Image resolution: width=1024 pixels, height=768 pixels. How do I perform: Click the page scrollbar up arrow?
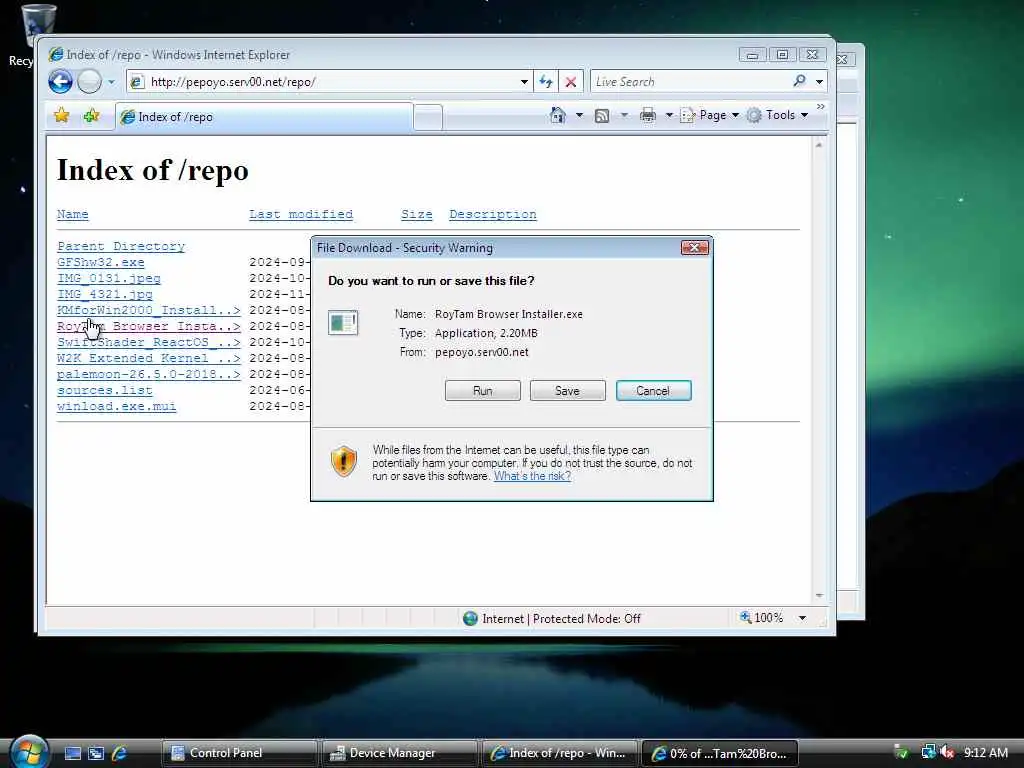(x=819, y=144)
